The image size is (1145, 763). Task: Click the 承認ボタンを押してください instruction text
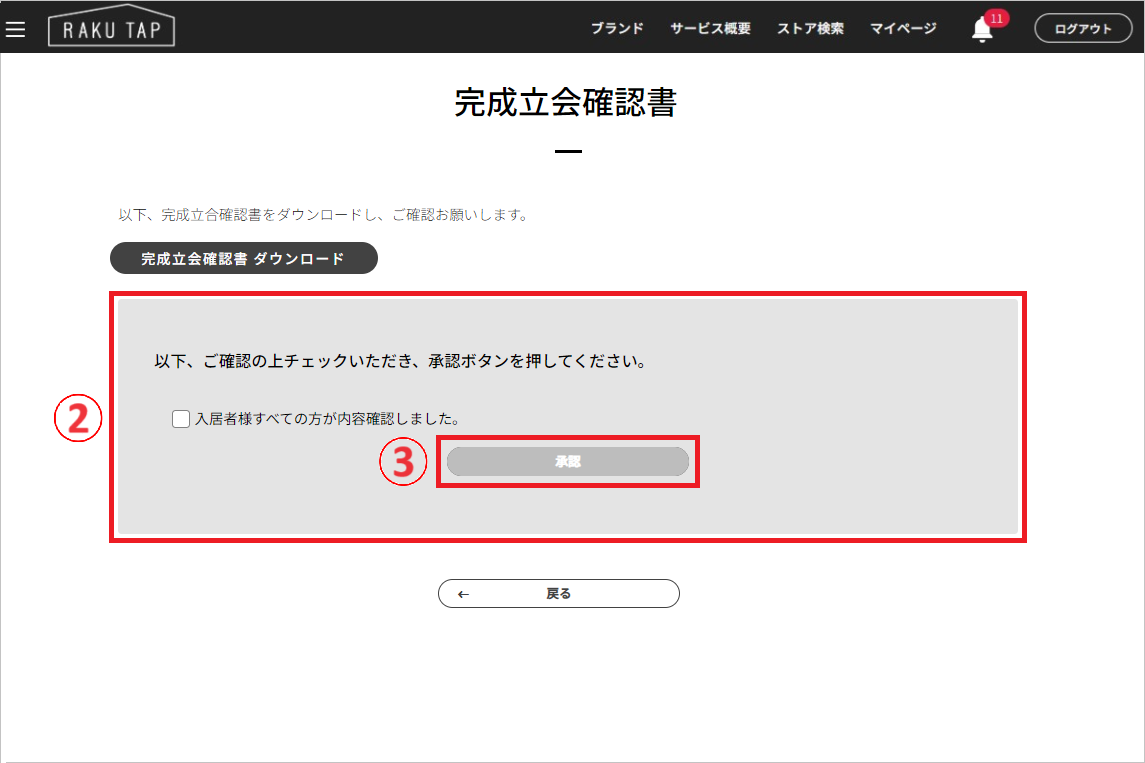400,361
